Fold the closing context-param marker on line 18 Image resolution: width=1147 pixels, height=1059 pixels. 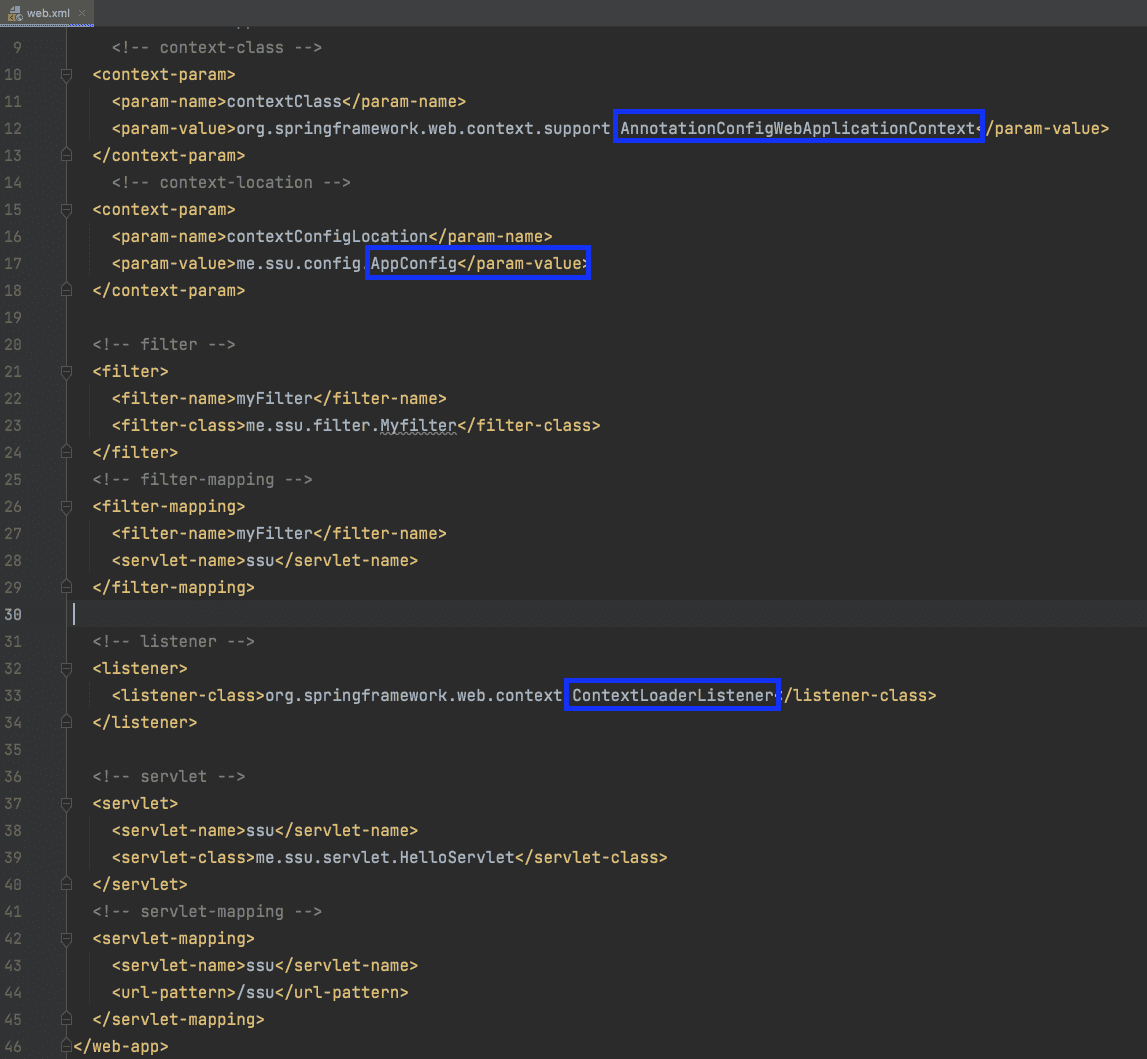pos(67,290)
